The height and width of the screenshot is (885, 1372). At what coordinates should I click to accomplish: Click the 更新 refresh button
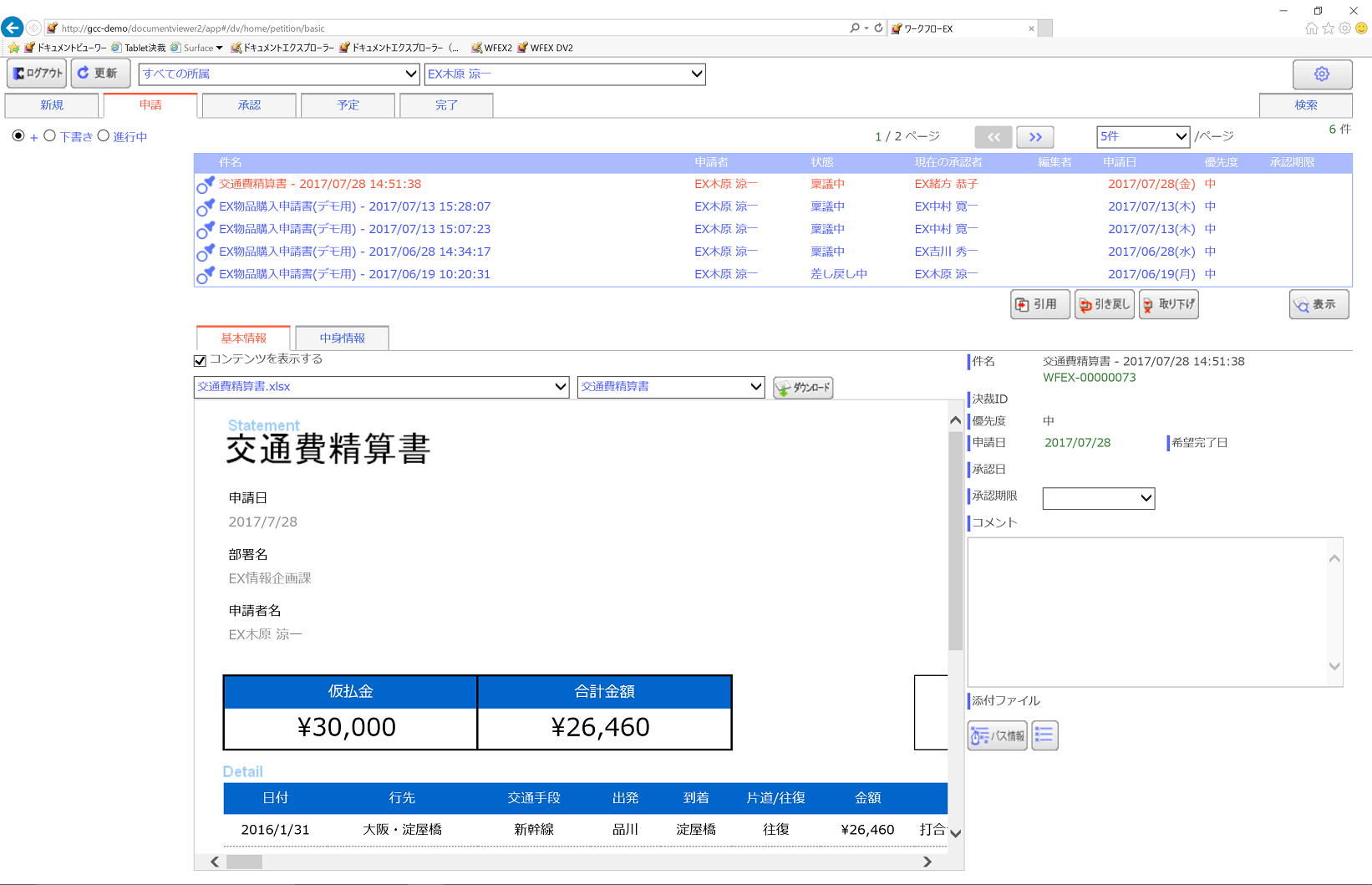click(x=99, y=74)
